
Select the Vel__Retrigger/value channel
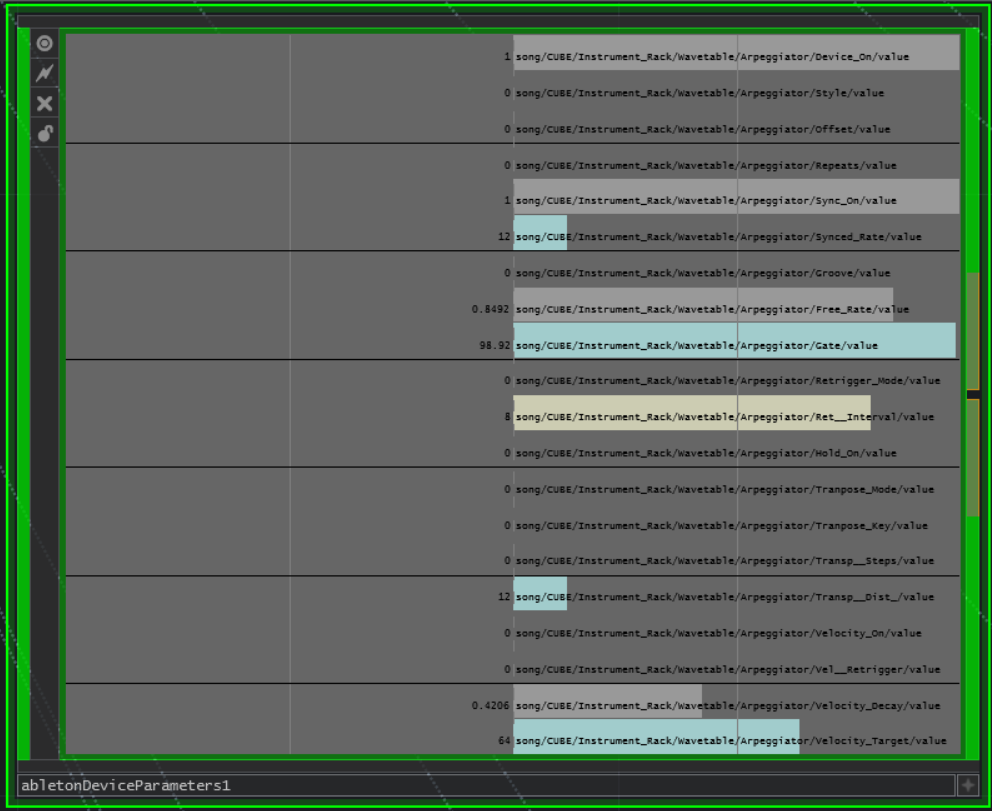pyautogui.click(x=728, y=669)
